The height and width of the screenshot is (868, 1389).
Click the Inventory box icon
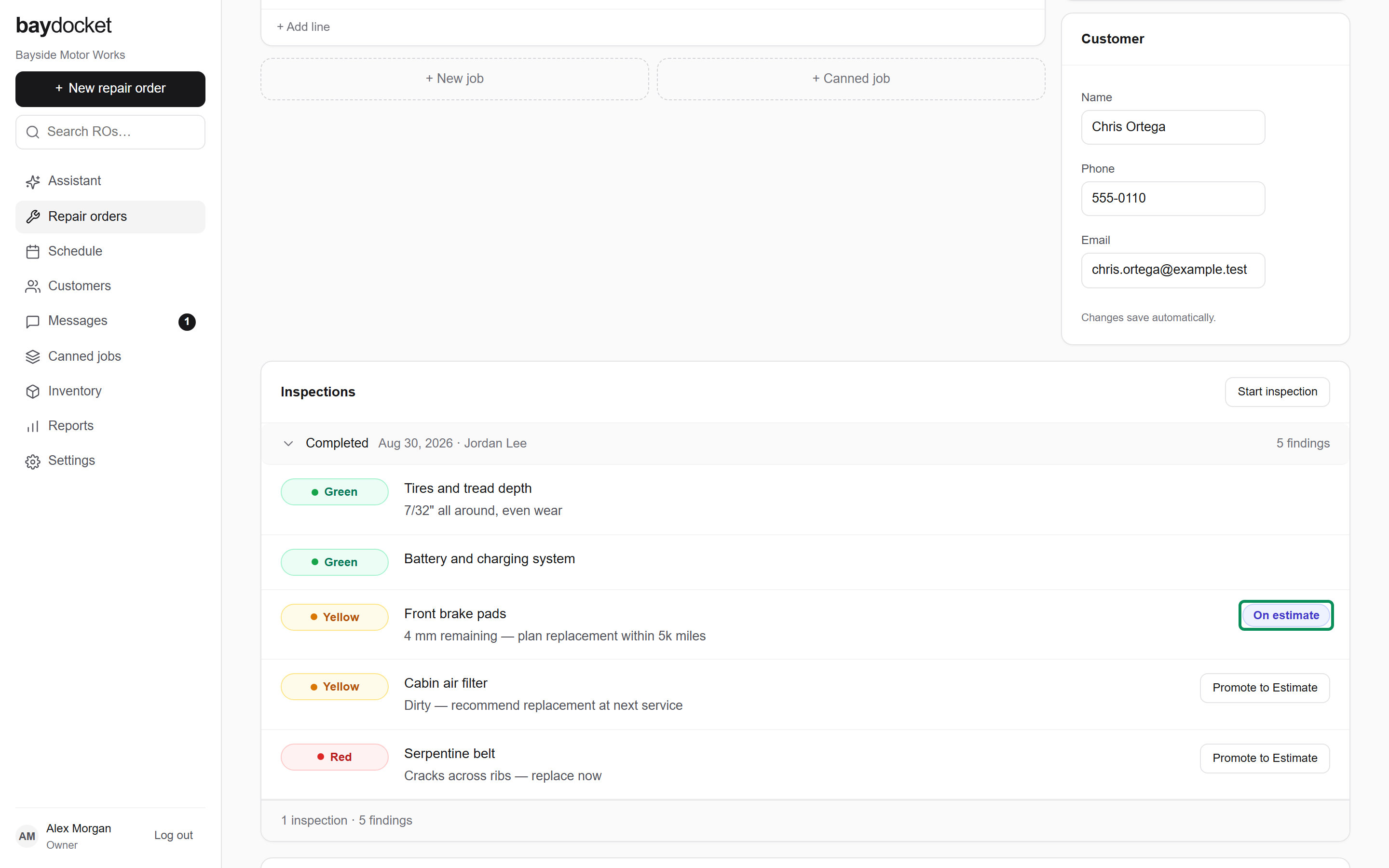[x=33, y=392]
